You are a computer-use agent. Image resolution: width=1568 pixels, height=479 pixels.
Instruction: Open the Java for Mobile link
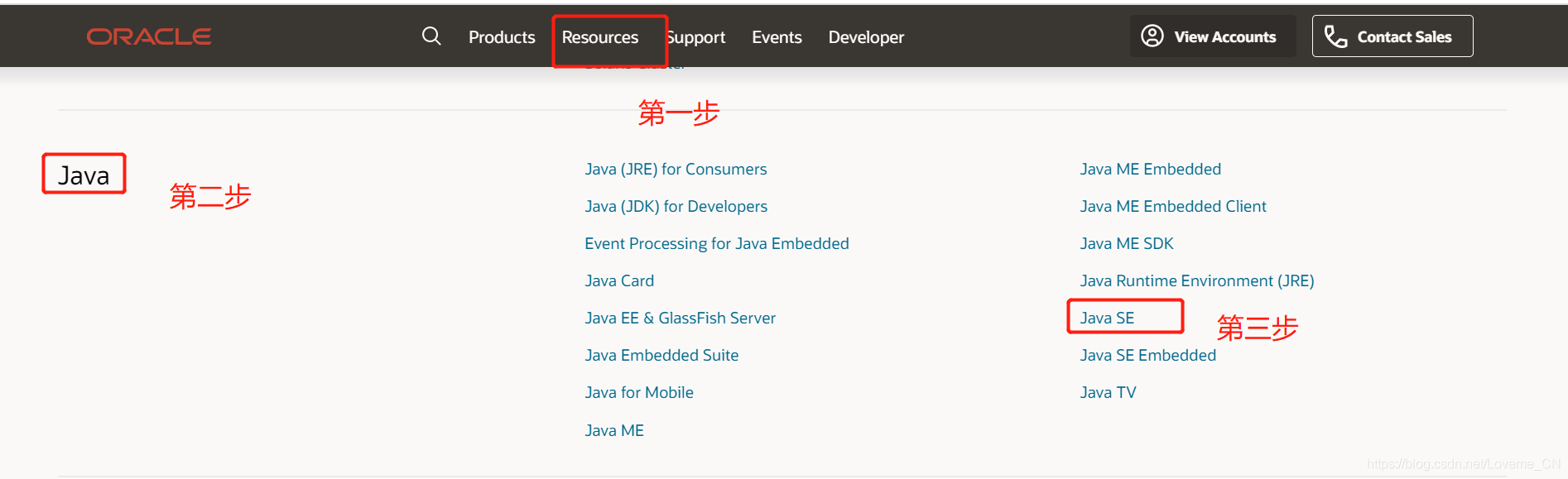[639, 392]
